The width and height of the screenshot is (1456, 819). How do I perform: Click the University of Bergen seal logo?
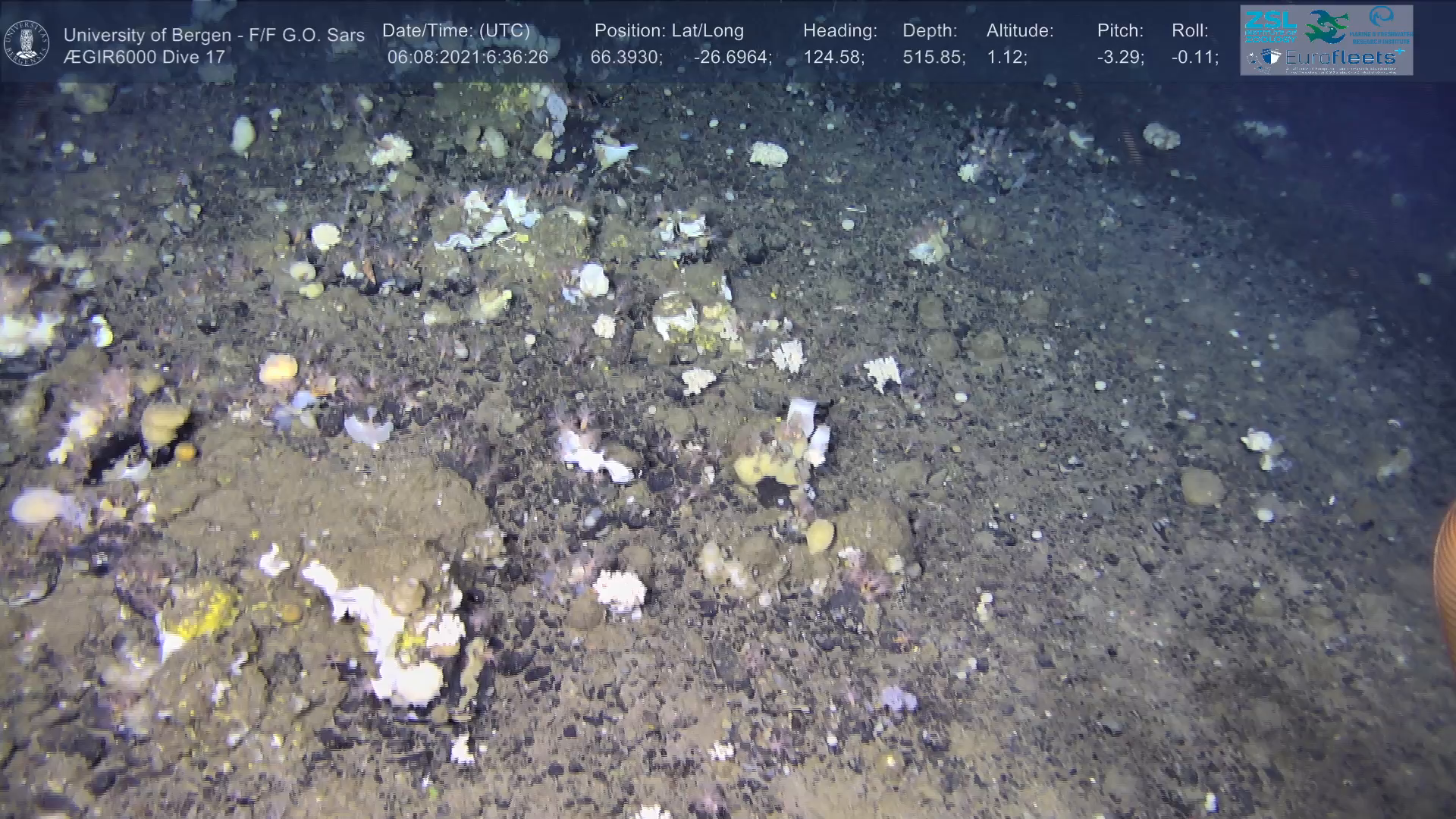click(27, 43)
